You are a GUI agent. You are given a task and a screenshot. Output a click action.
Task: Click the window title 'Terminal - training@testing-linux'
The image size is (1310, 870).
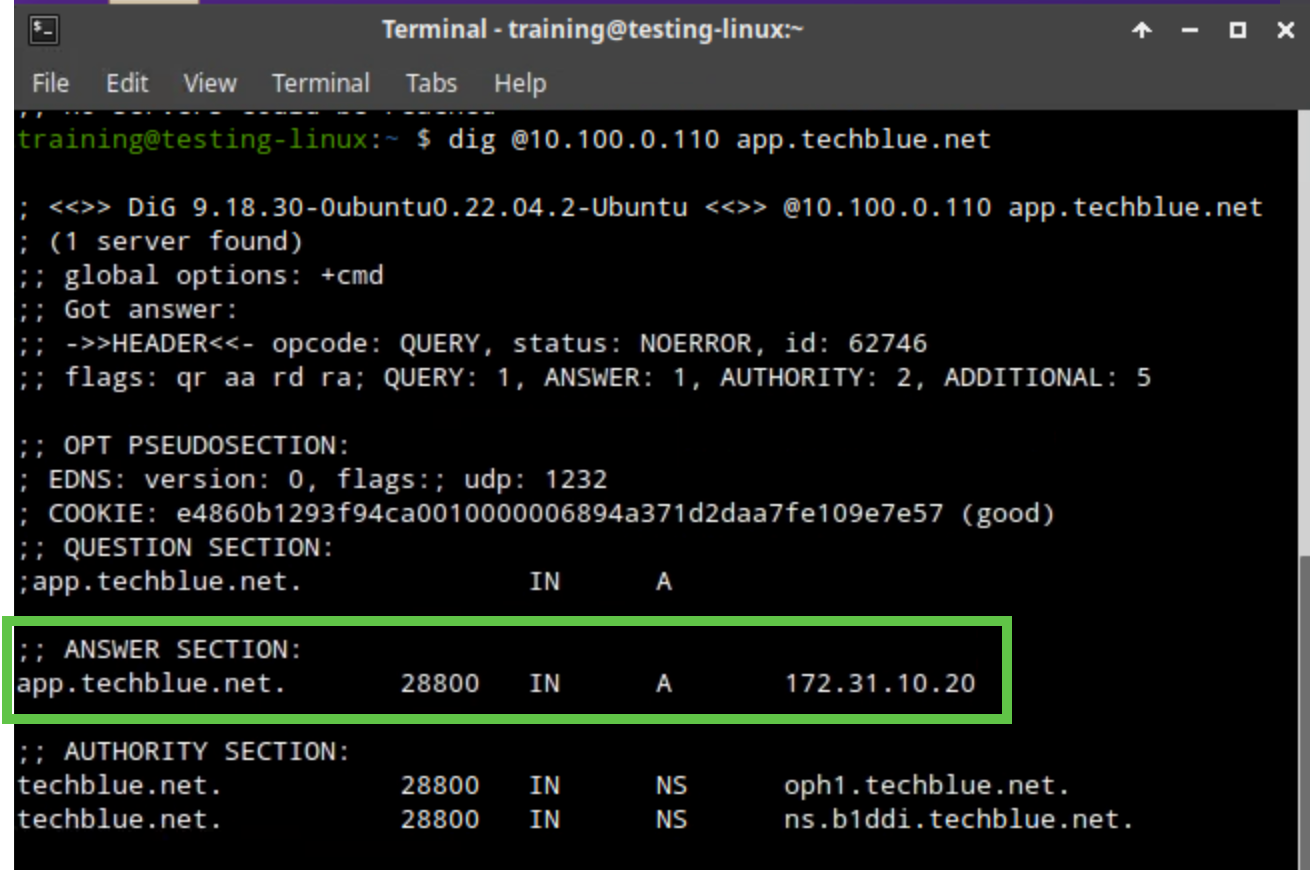click(592, 31)
